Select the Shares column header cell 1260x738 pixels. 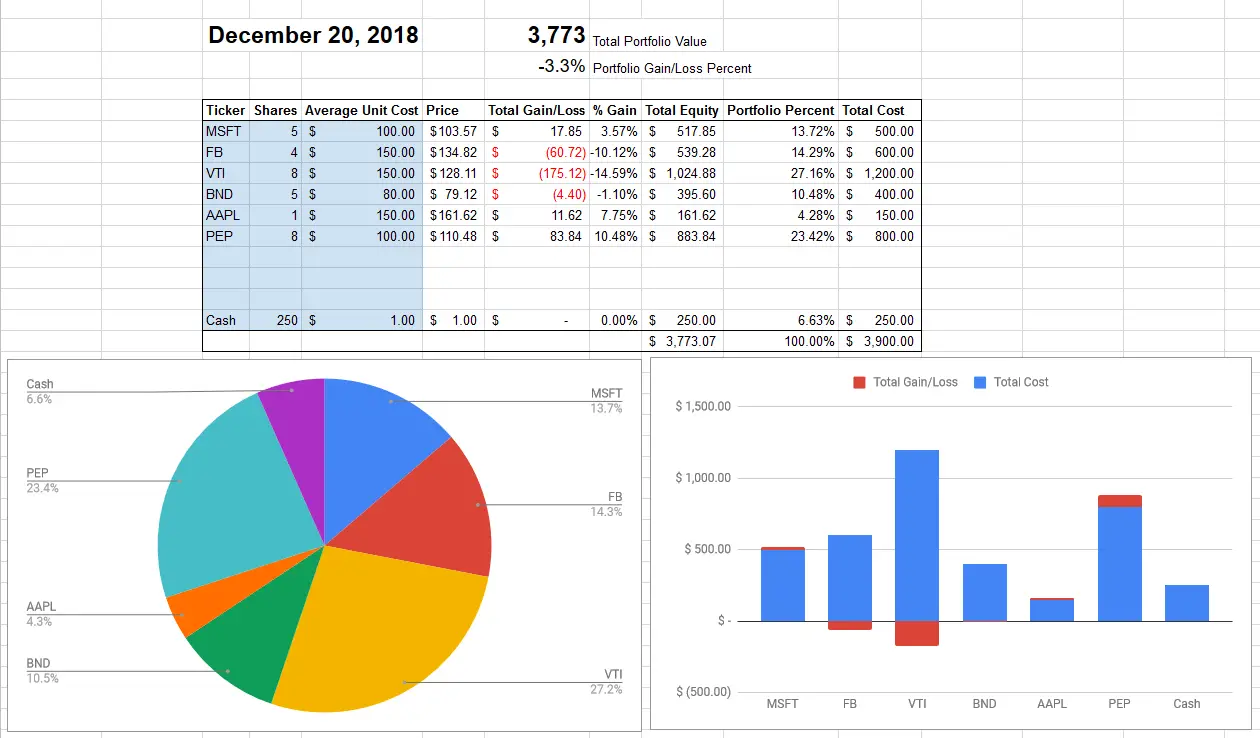click(x=276, y=110)
